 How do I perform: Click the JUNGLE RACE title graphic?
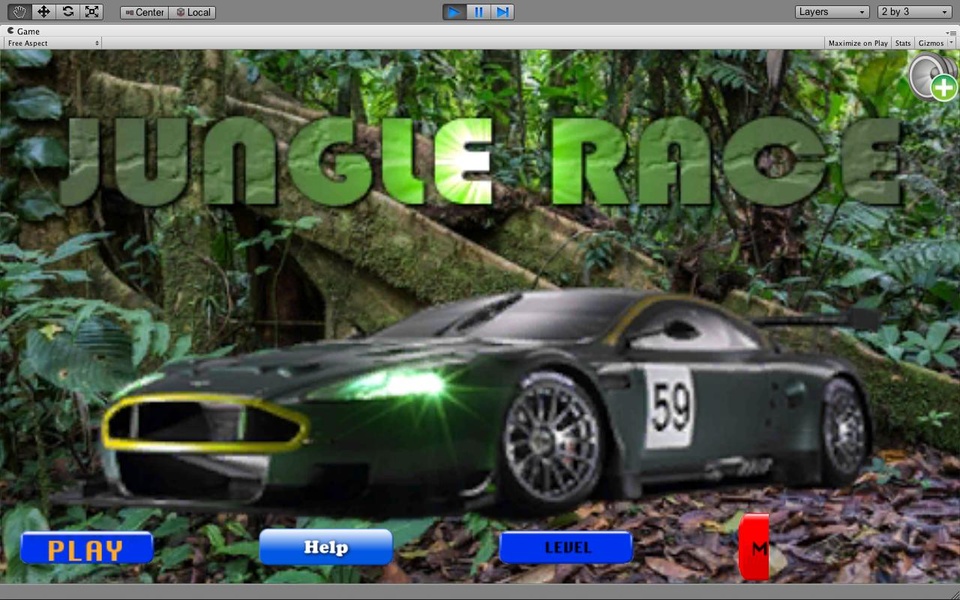(482, 162)
